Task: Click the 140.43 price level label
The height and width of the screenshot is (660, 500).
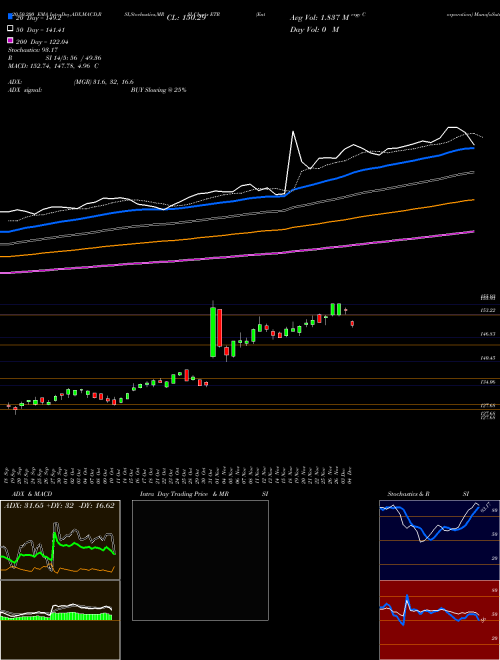Action: (488, 358)
